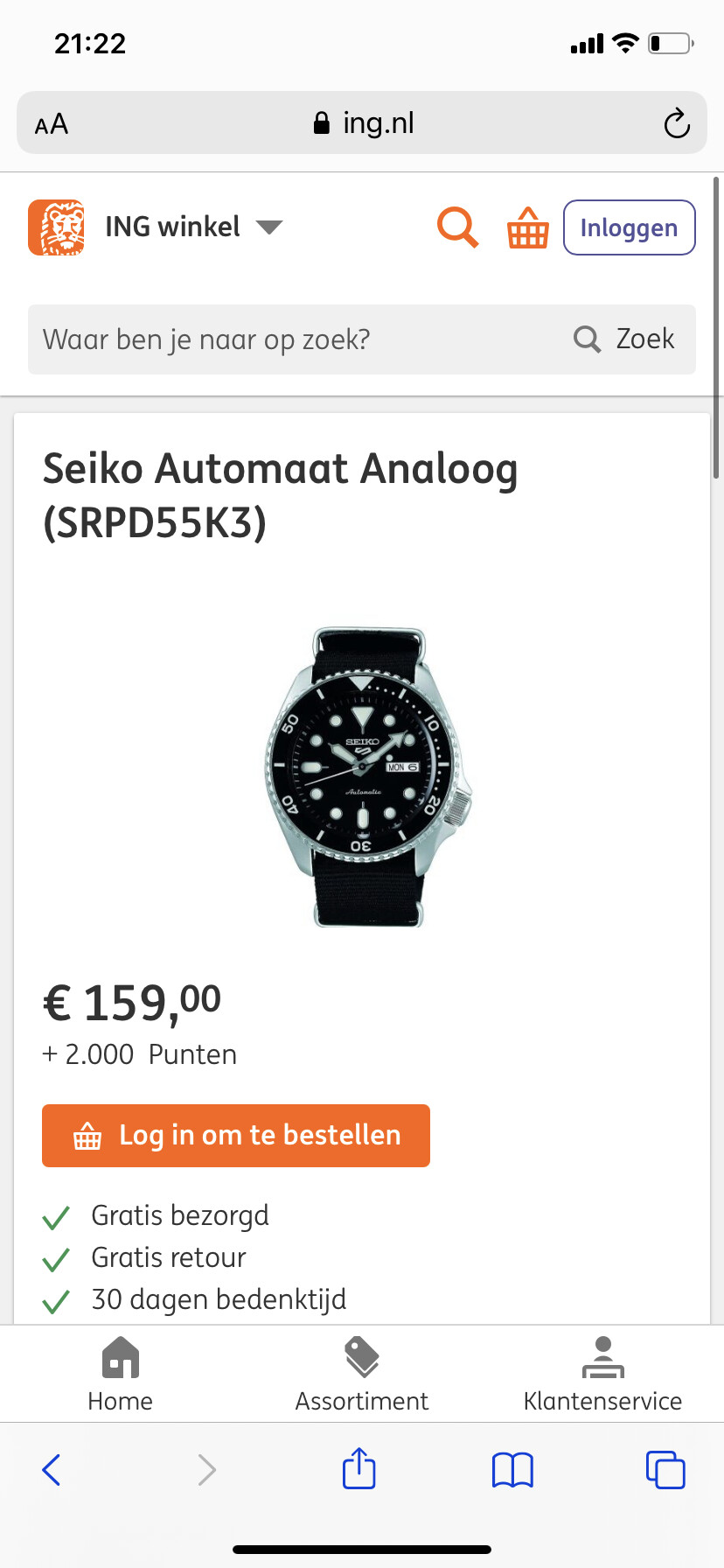Click Log in om te bestellen
The width and height of the screenshot is (724, 1568).
point(236,1136)
